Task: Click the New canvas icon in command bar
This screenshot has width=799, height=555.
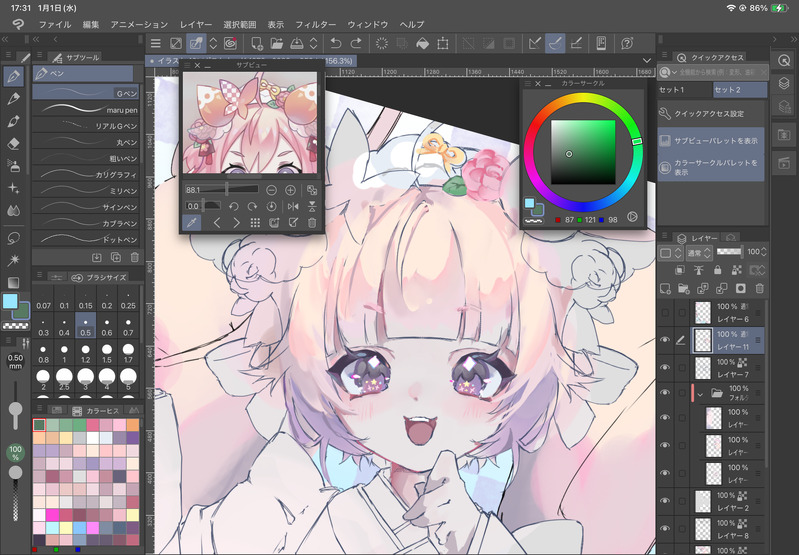Action: pos(257,43)
